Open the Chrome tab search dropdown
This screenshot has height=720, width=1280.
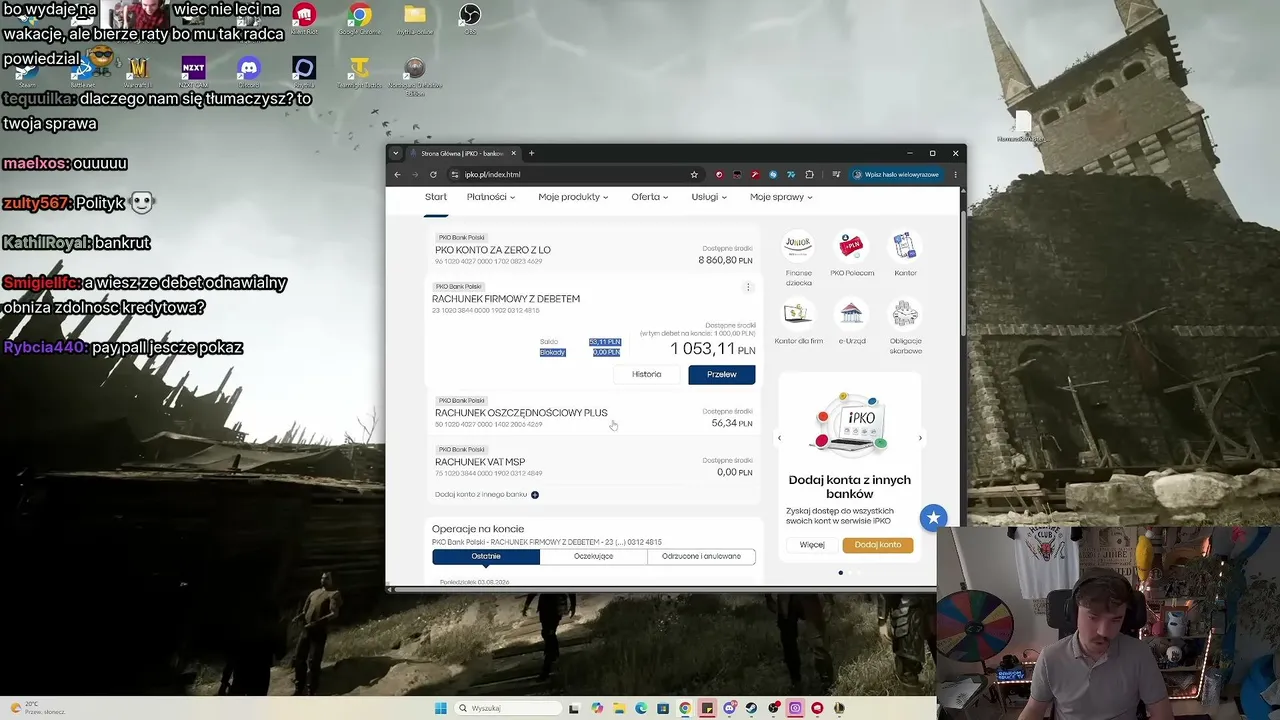[x=396, y=153]
